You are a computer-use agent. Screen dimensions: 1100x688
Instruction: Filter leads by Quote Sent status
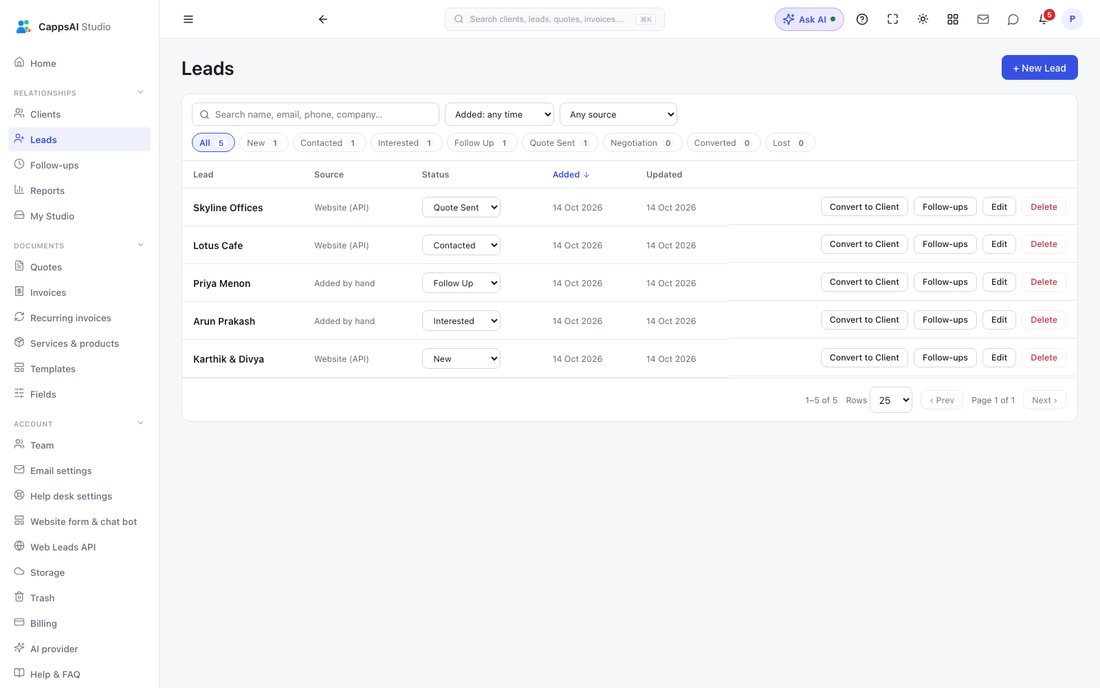tap(560, 143)
